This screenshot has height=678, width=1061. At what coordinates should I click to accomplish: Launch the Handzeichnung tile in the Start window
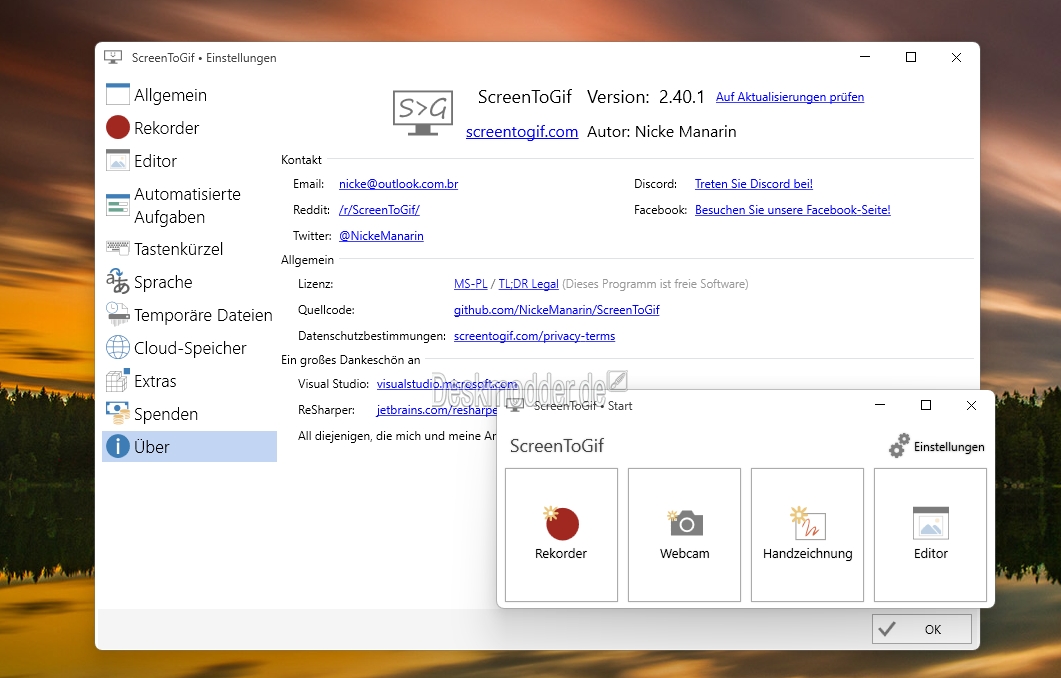click(807, 535)
